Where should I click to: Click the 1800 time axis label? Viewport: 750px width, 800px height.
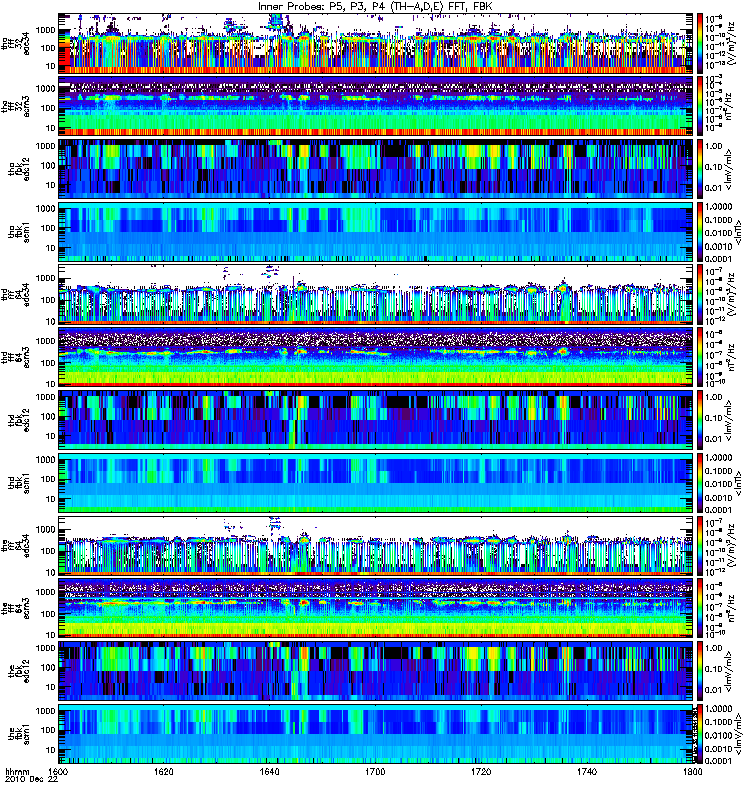pos(693,772)
